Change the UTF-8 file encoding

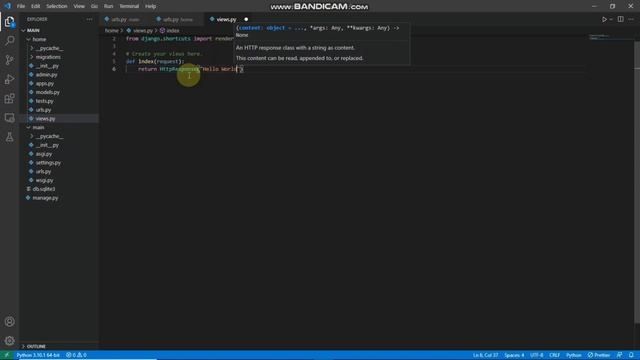click(x=536, y=355)
